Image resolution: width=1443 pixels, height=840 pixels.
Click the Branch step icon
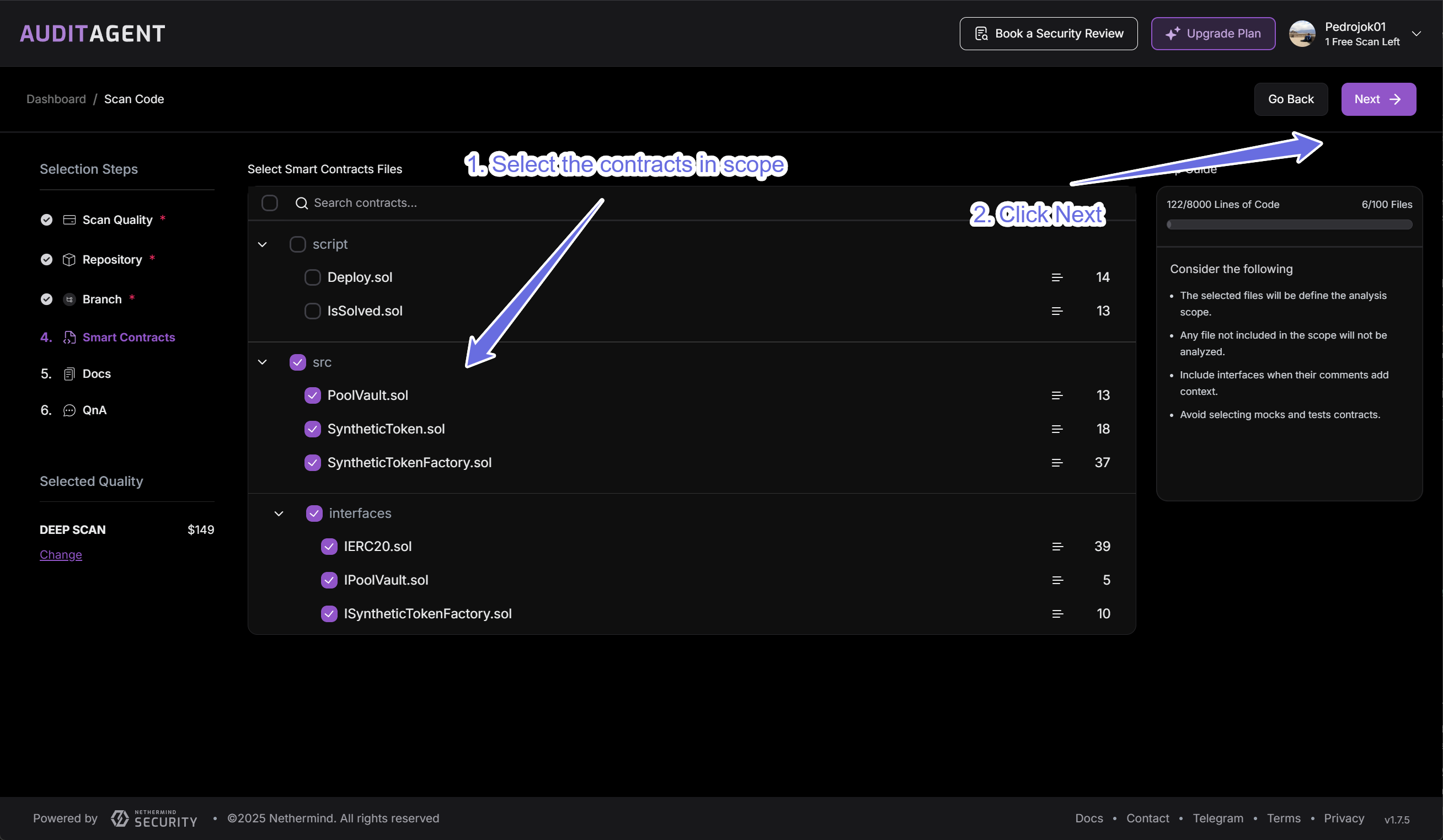(70, 299)
